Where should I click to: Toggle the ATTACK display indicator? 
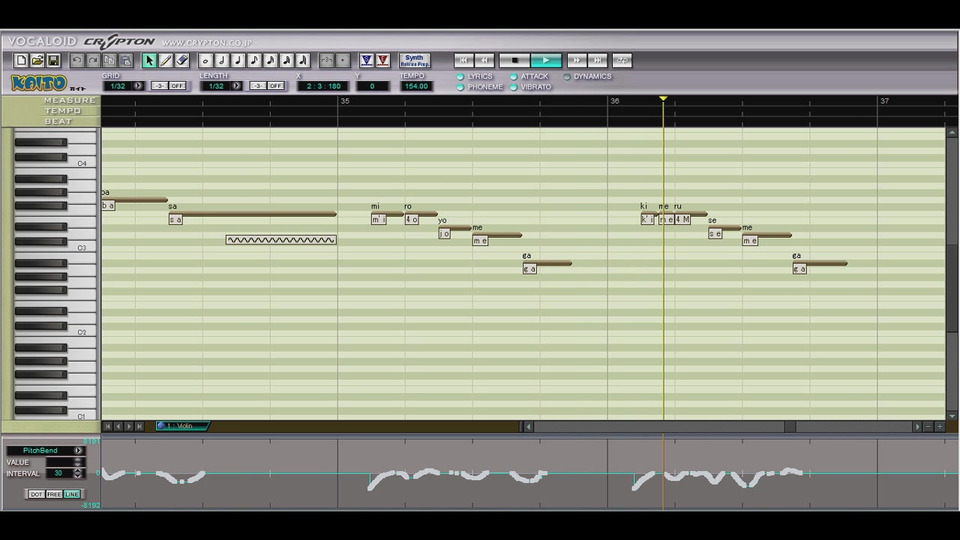(x=514, y=77)
